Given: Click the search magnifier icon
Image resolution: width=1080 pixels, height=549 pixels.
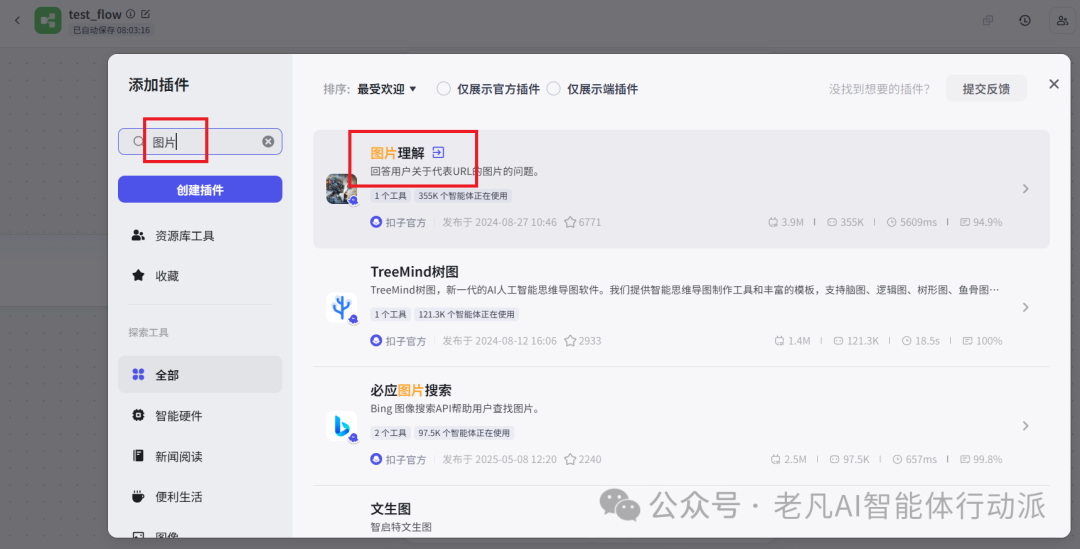Looking at the screenshot, I should tap(138, 141).
